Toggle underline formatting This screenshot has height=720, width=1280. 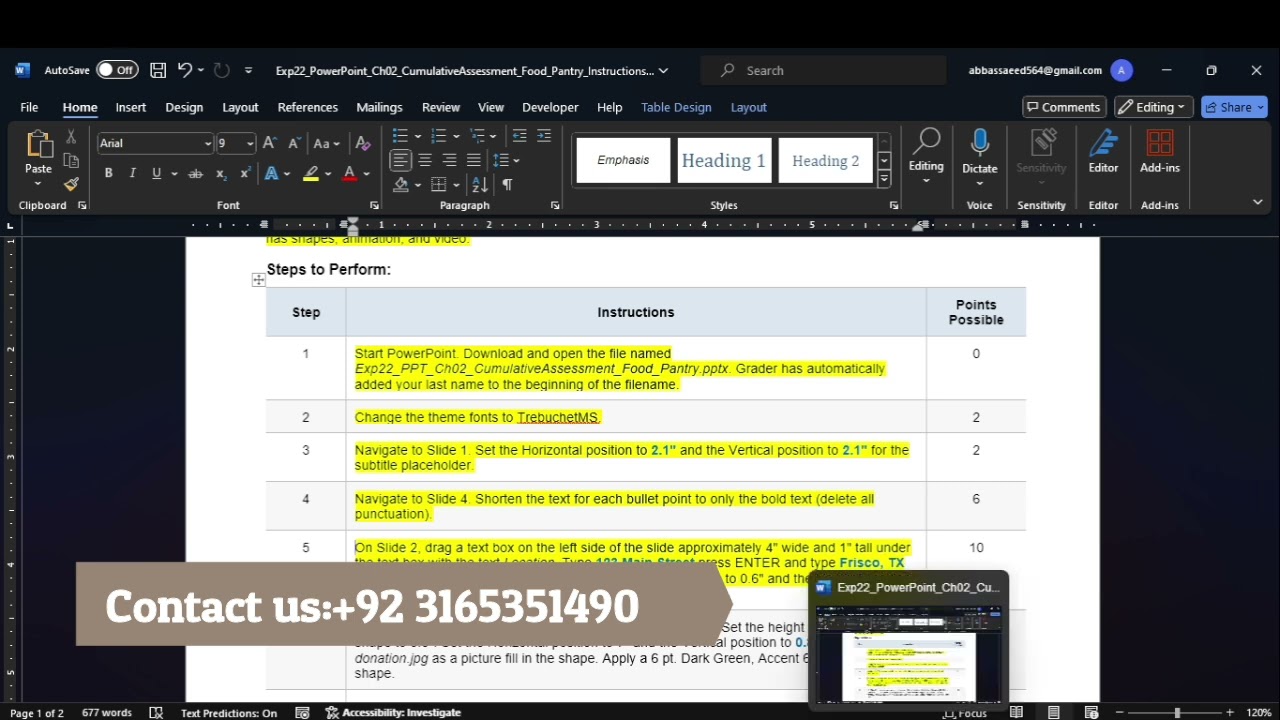click(x=156, y=173)
